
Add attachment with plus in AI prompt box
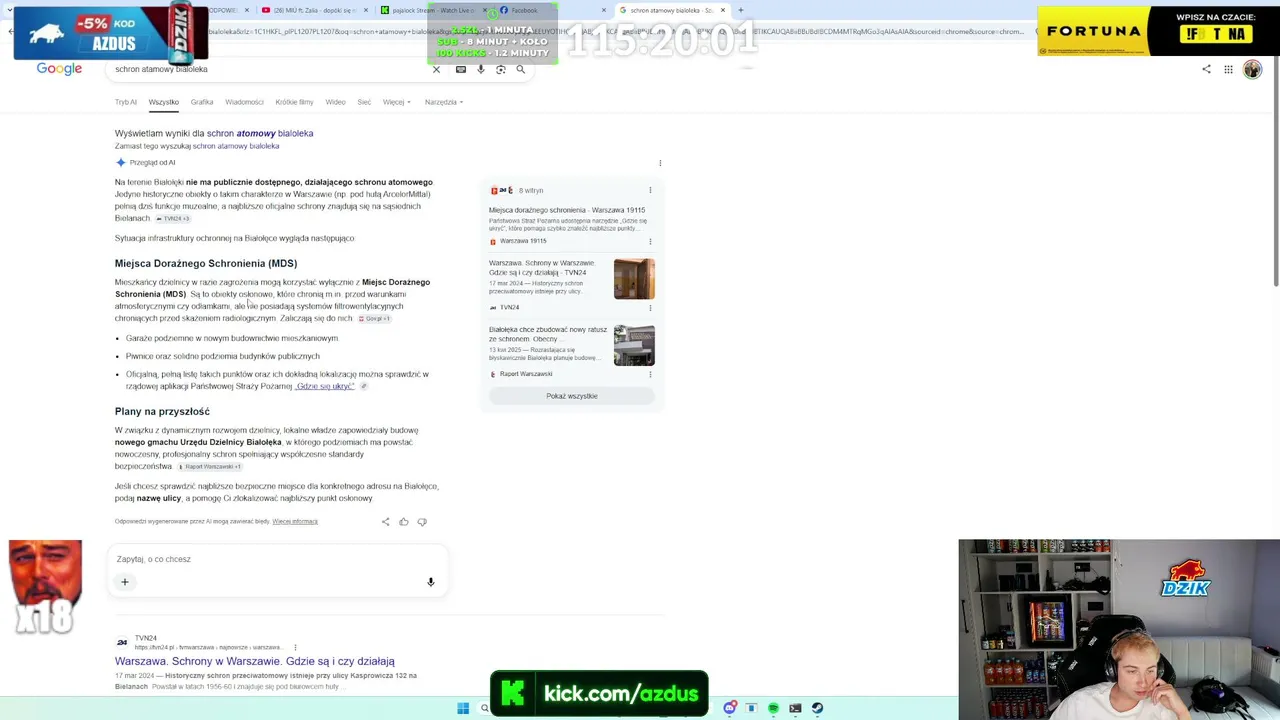(125, 582)
